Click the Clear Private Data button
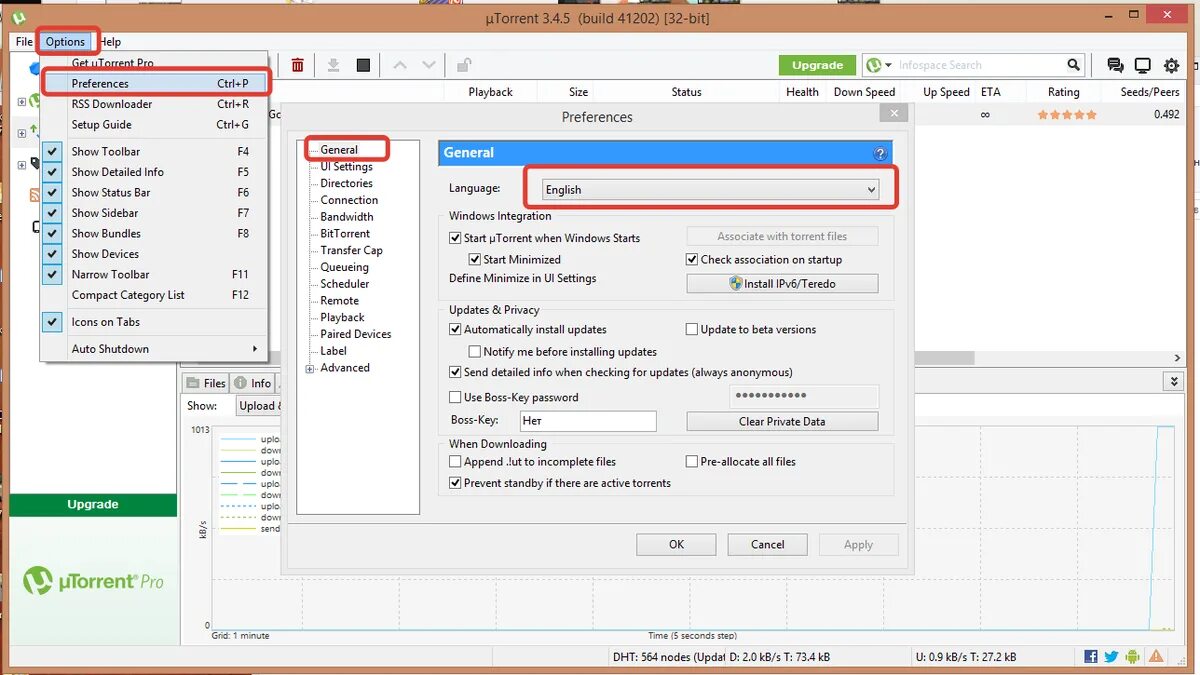Screen dimensions: 1200x675 (782, 421)
